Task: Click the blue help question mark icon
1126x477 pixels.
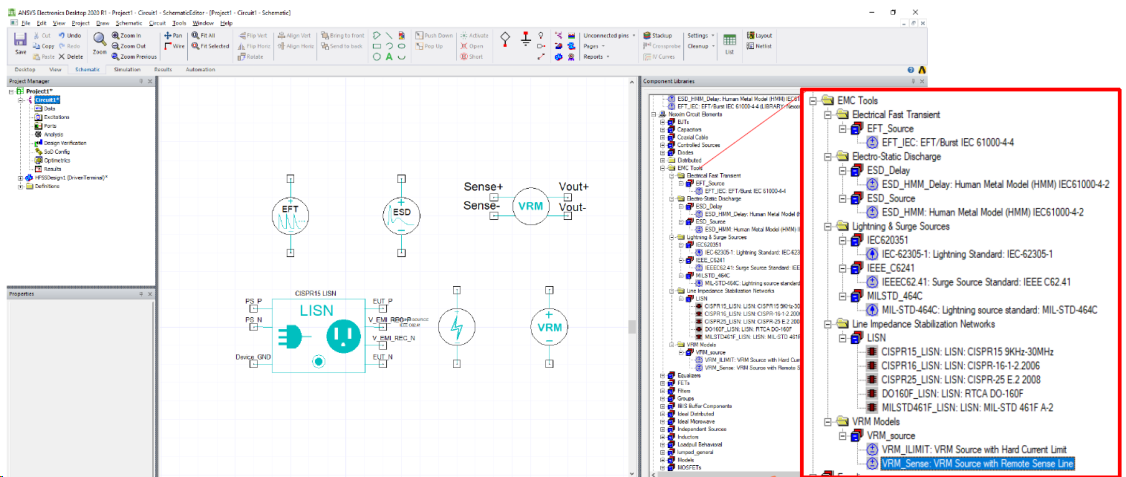Action: (x=911, y=70)
